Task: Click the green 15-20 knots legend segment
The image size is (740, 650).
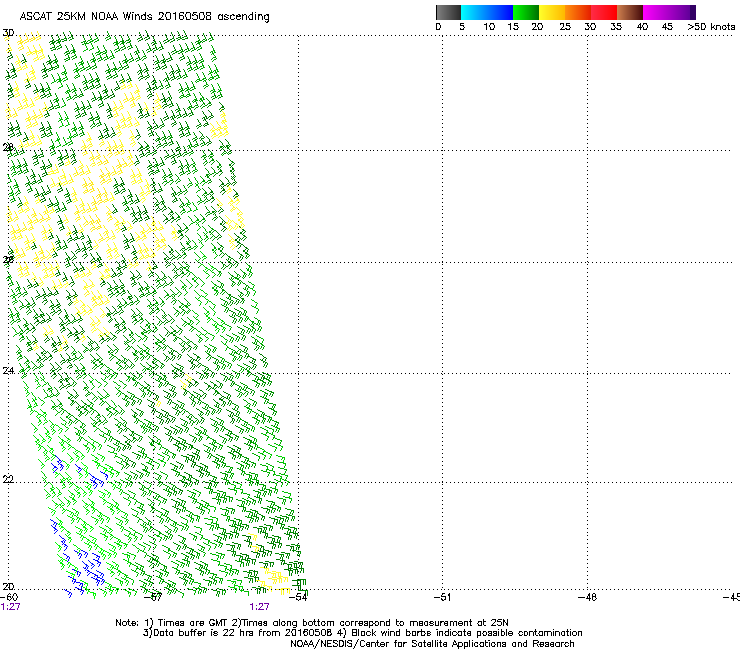Action: [526, 12]
